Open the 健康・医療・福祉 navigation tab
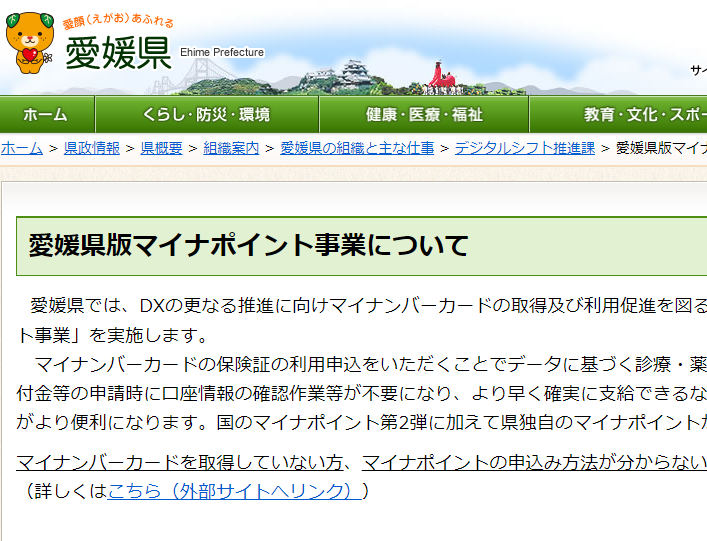 [424, 115]
